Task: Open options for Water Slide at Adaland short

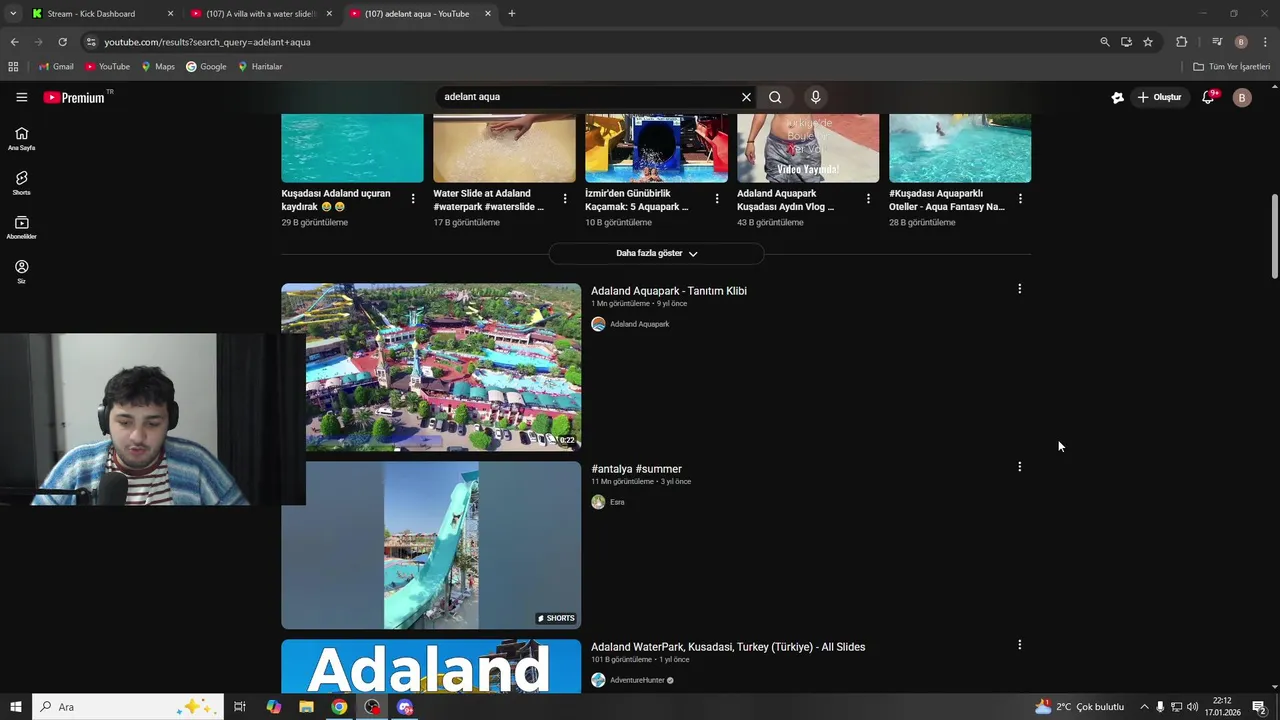Action: coord(564,199)
